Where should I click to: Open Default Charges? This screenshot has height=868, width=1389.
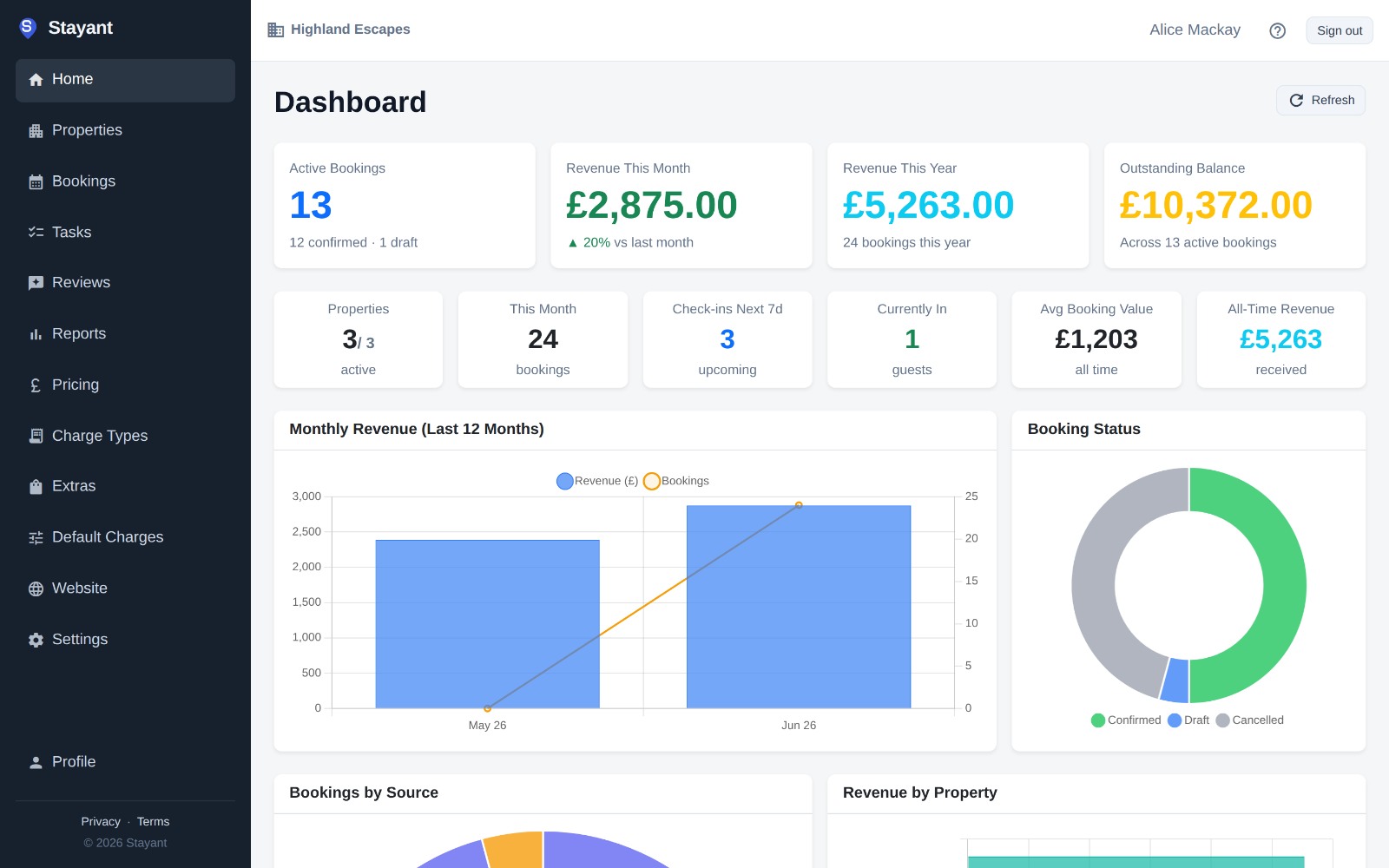pos(125,538)
